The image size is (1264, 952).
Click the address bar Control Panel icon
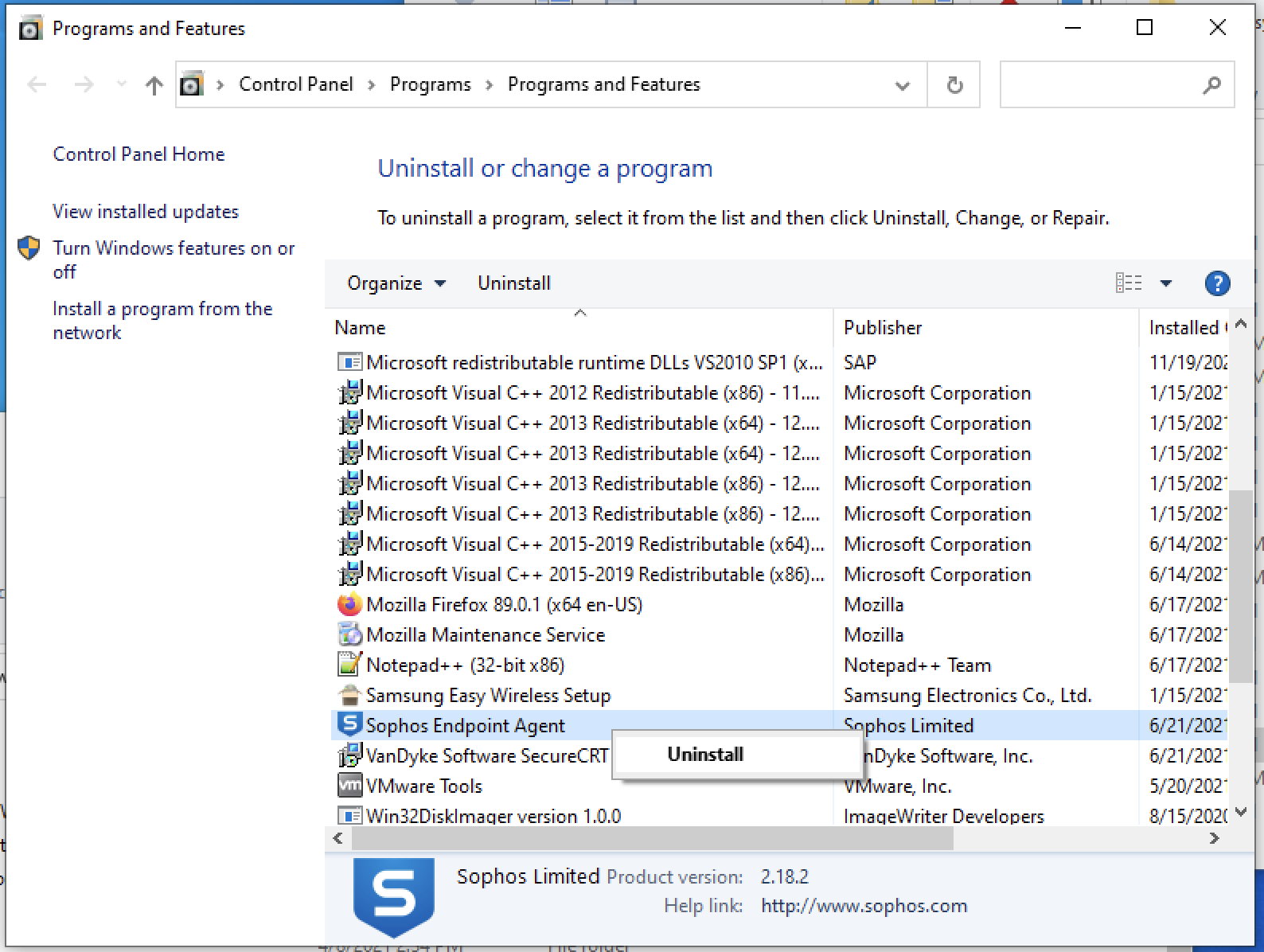[x=192, y=84]
